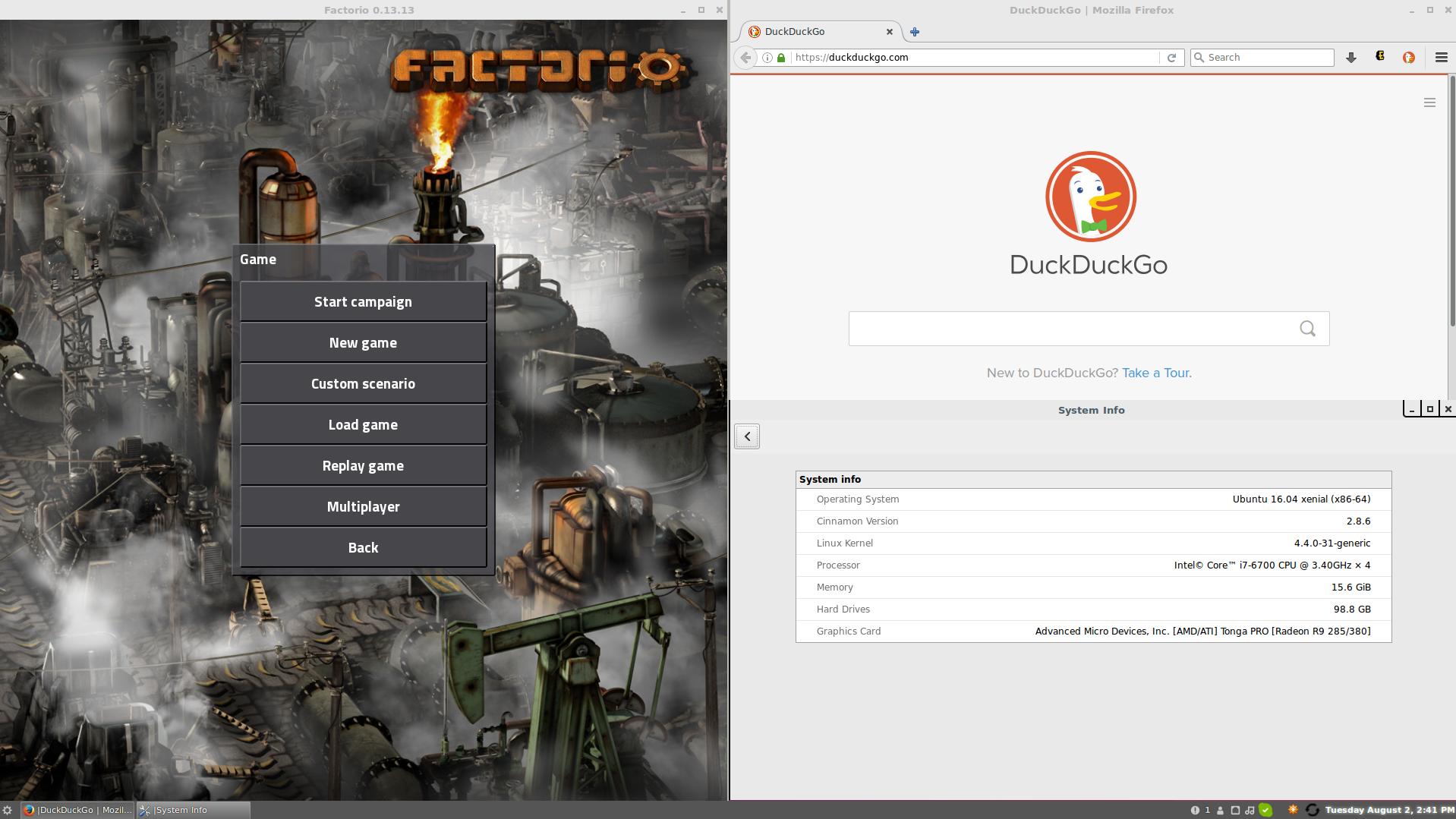Screen dimensions: 1456x819
Task: Click the removable drives tray icon
Action: [x=1235, y=810]
